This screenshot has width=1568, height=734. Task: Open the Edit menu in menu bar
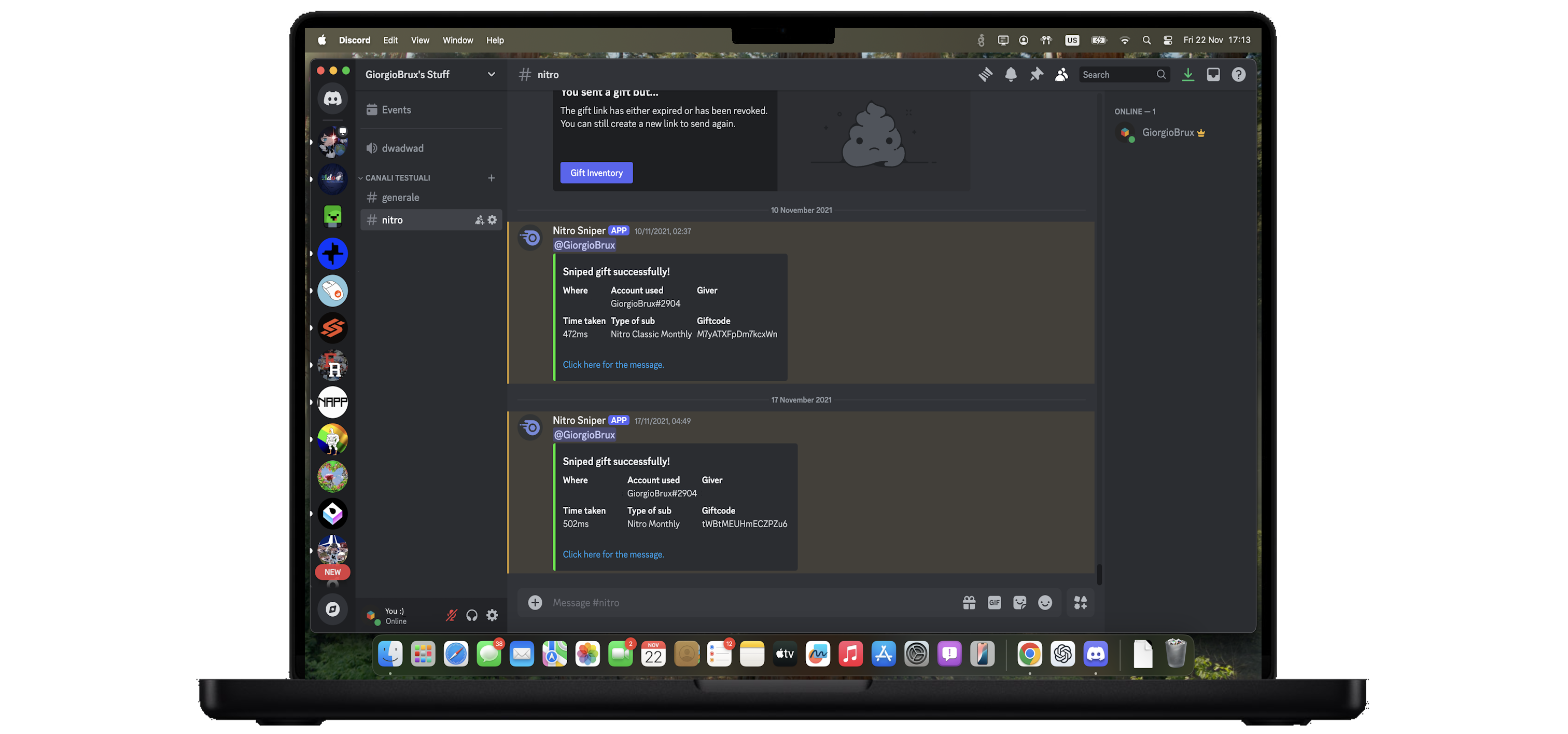390,40
